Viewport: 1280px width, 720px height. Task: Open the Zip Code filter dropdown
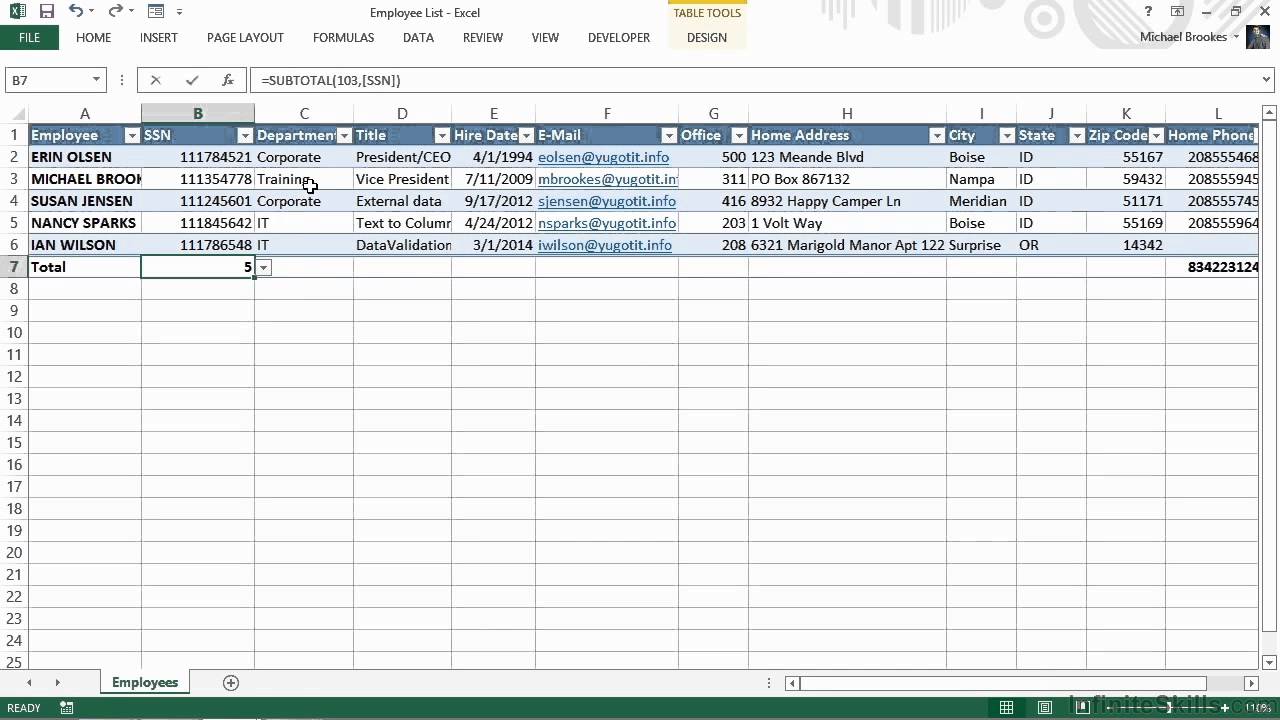(x=1156, y=135)
